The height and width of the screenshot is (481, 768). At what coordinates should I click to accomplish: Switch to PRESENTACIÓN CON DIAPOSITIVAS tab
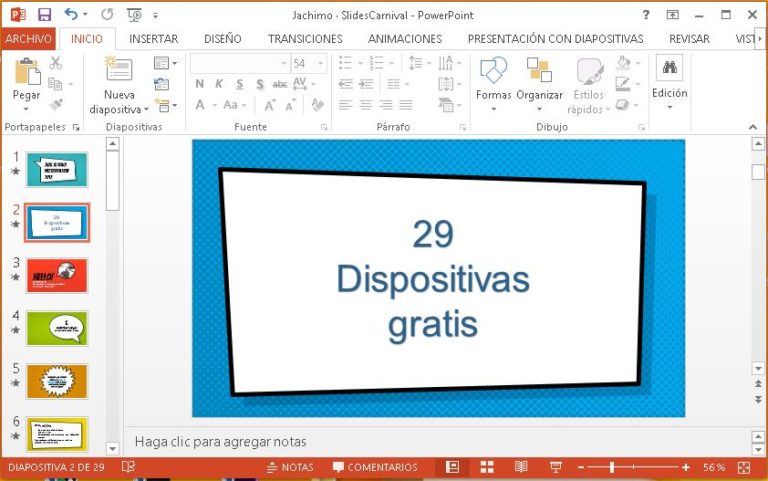(x=555, y=39)
